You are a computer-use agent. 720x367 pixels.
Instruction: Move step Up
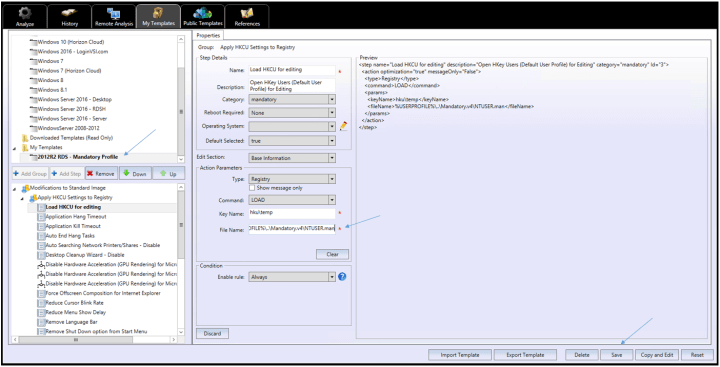[x=169, y=174]
